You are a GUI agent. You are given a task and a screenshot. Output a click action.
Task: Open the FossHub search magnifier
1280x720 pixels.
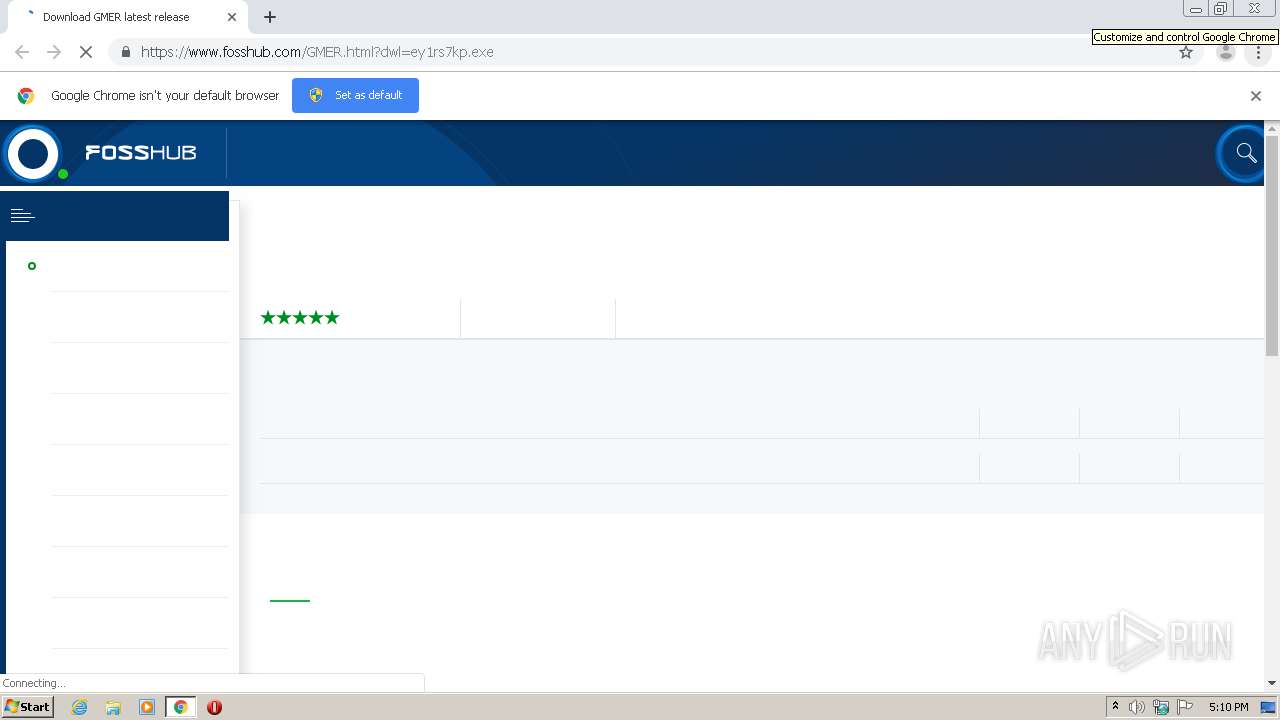point(1245,153)
